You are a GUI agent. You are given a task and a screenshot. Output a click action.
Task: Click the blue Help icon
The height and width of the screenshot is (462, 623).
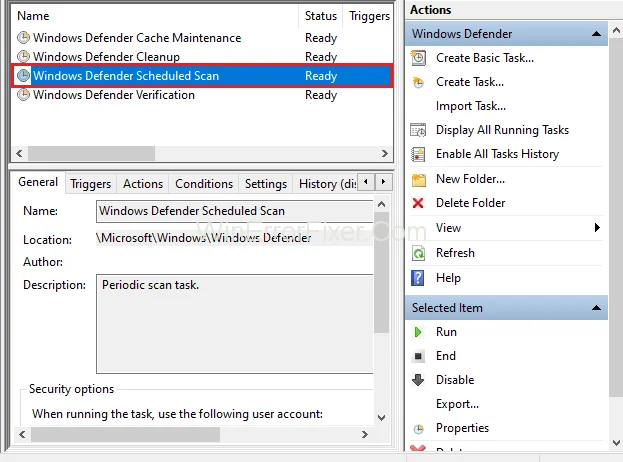[418, 278]
